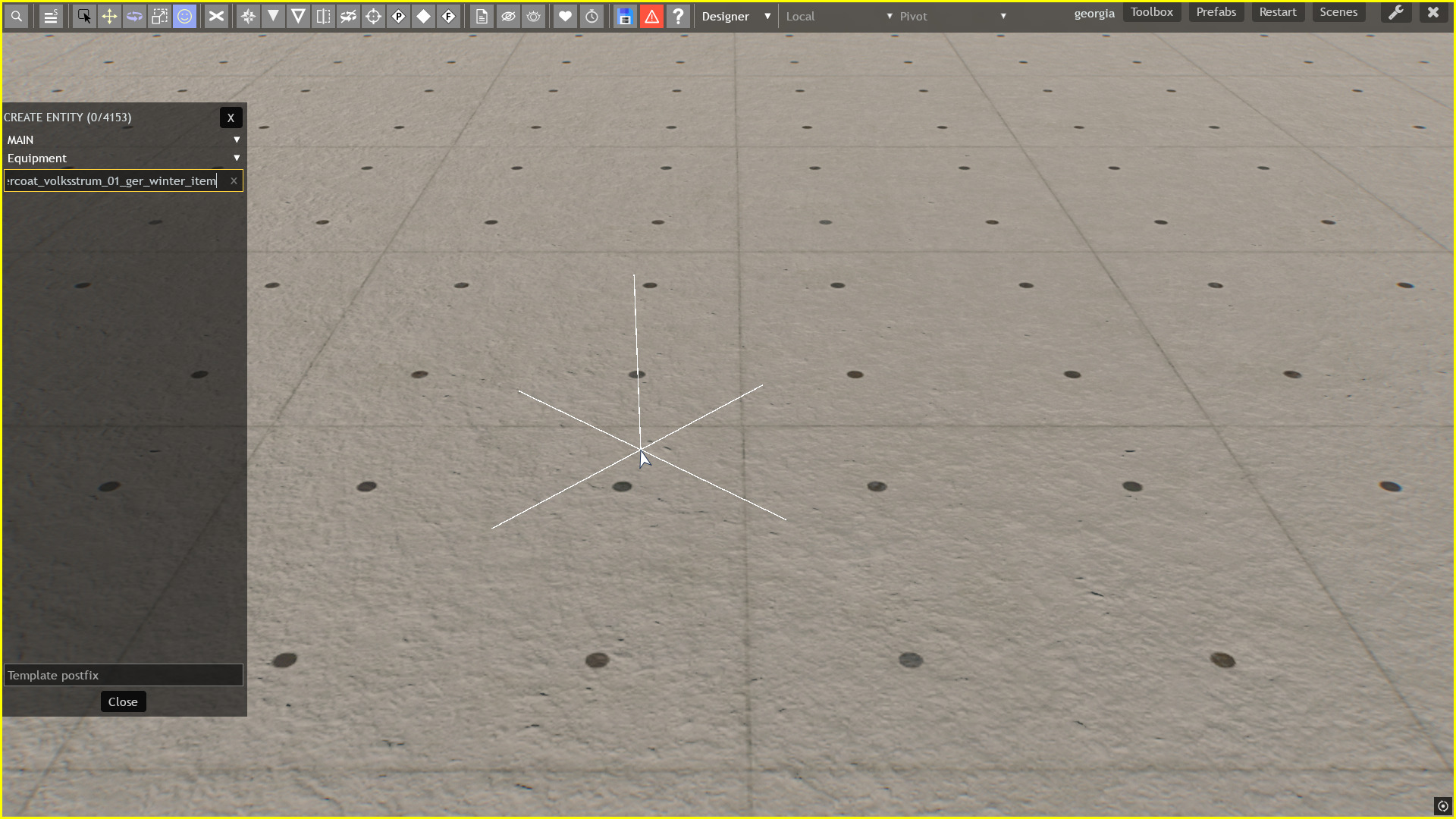
Task: Click the blue floppy save icon
Action: tap(624, 16)
